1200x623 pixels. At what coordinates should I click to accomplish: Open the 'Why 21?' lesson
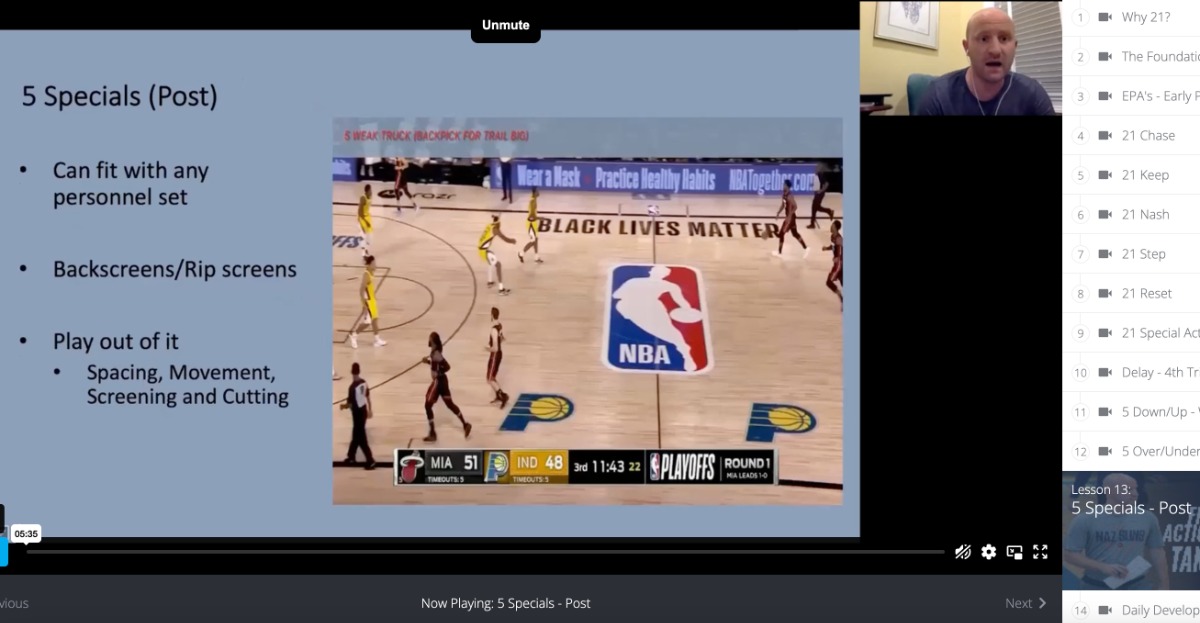pos(1148,17)
